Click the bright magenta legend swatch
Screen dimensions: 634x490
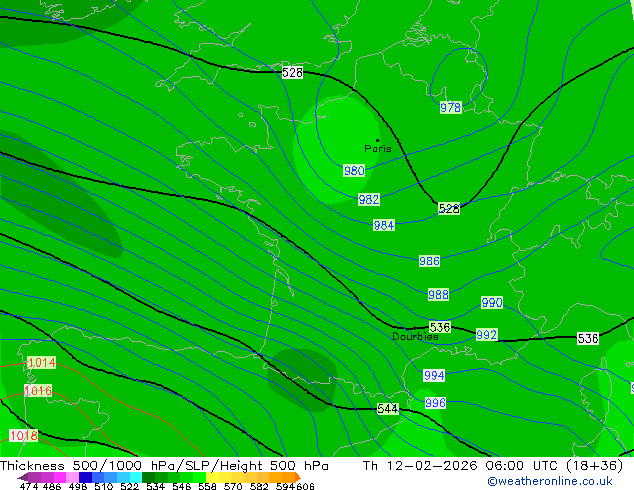pyautogui.click(x=60, y=477)
